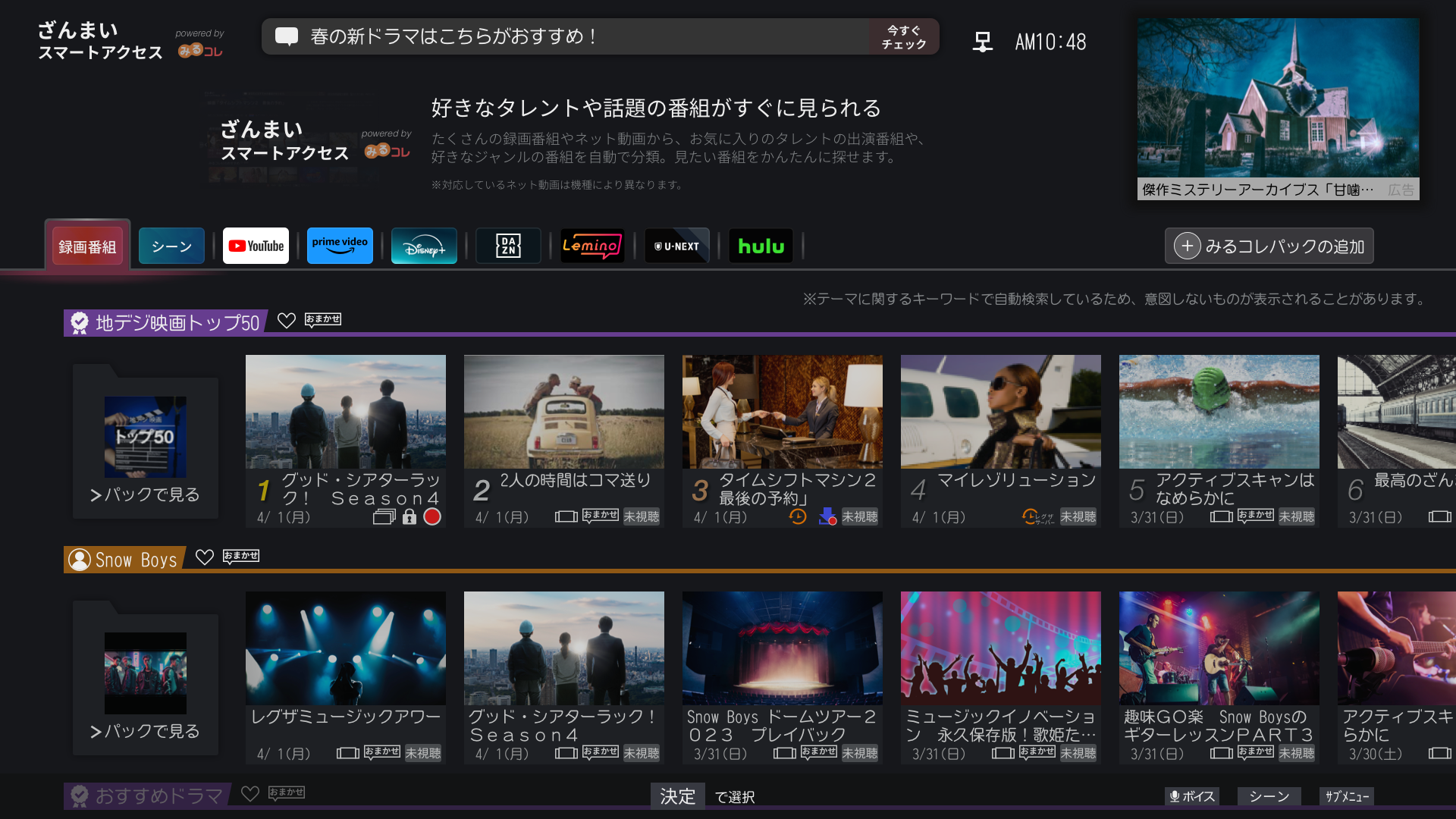Image resolution: width=1456 pixels, height=819 pixels.
Task: Open Disney+ from the service row
Action: (x=423, y=245)
